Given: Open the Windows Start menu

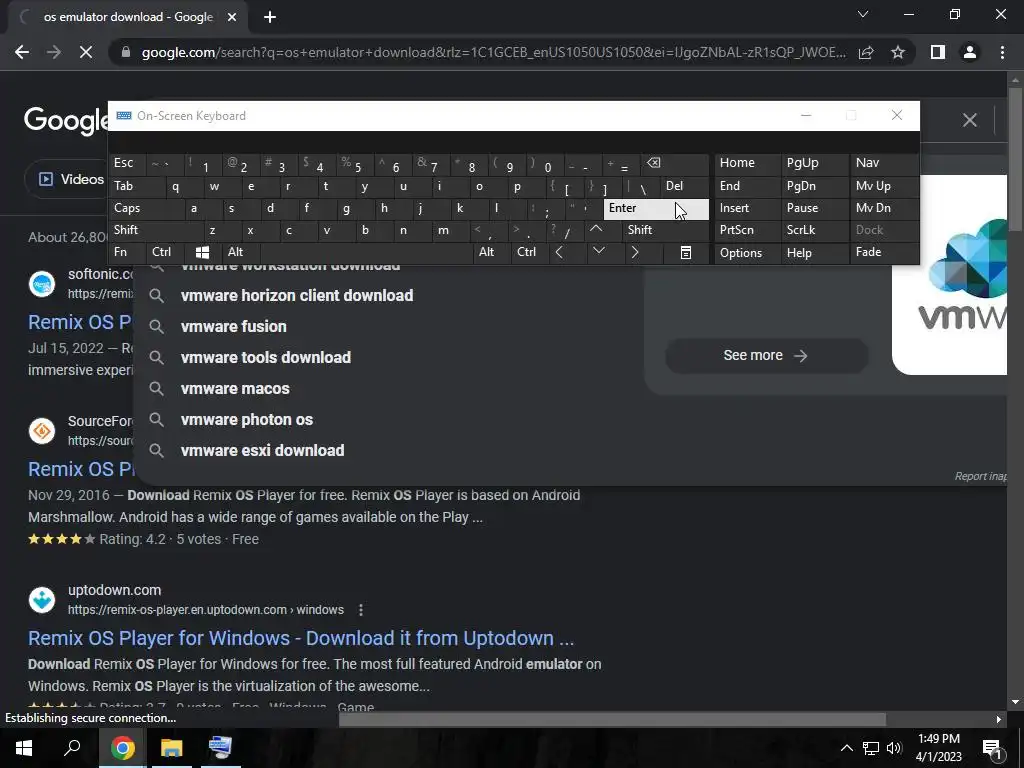Looking at the screenshot, I should [24, 748].
